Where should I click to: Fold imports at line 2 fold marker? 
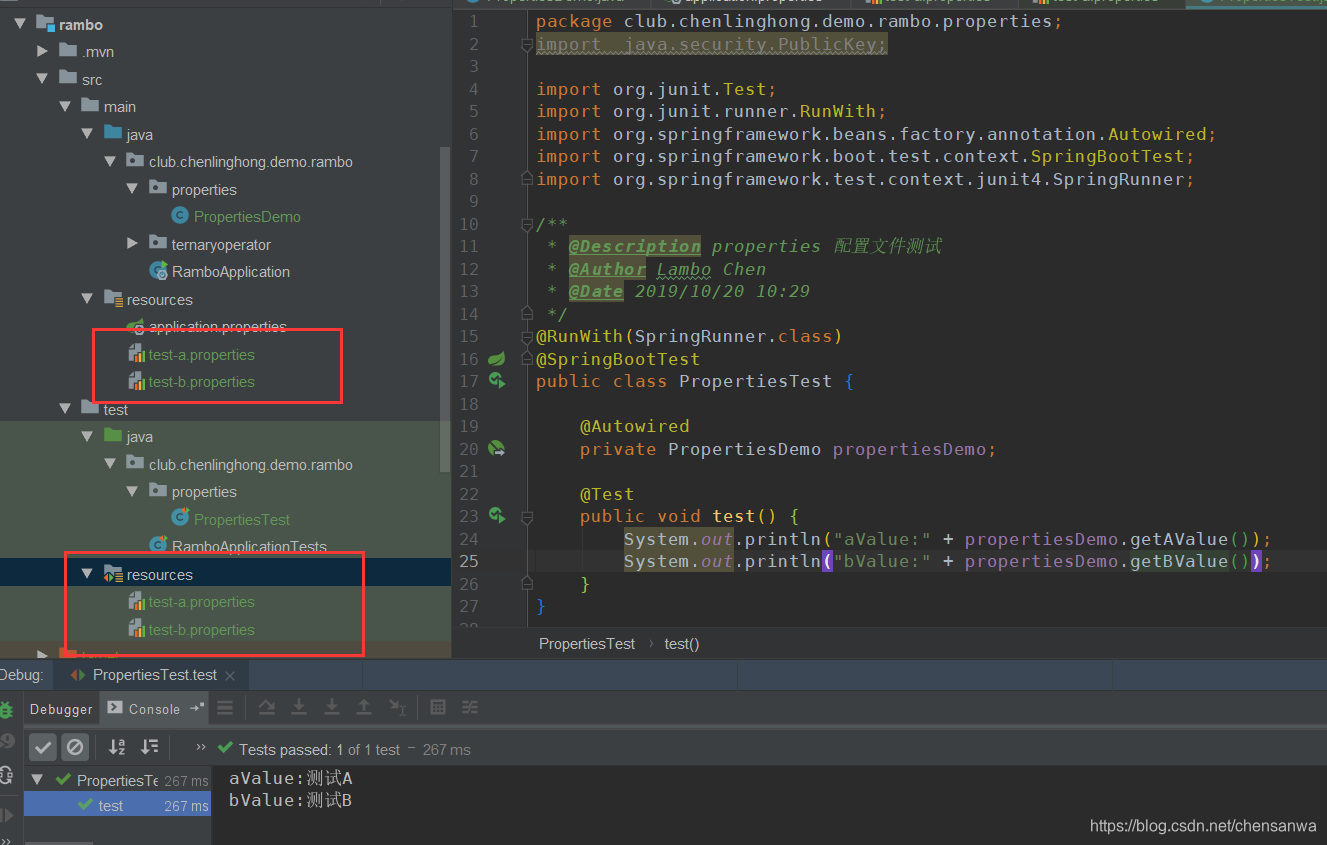[x=527, y=44]
